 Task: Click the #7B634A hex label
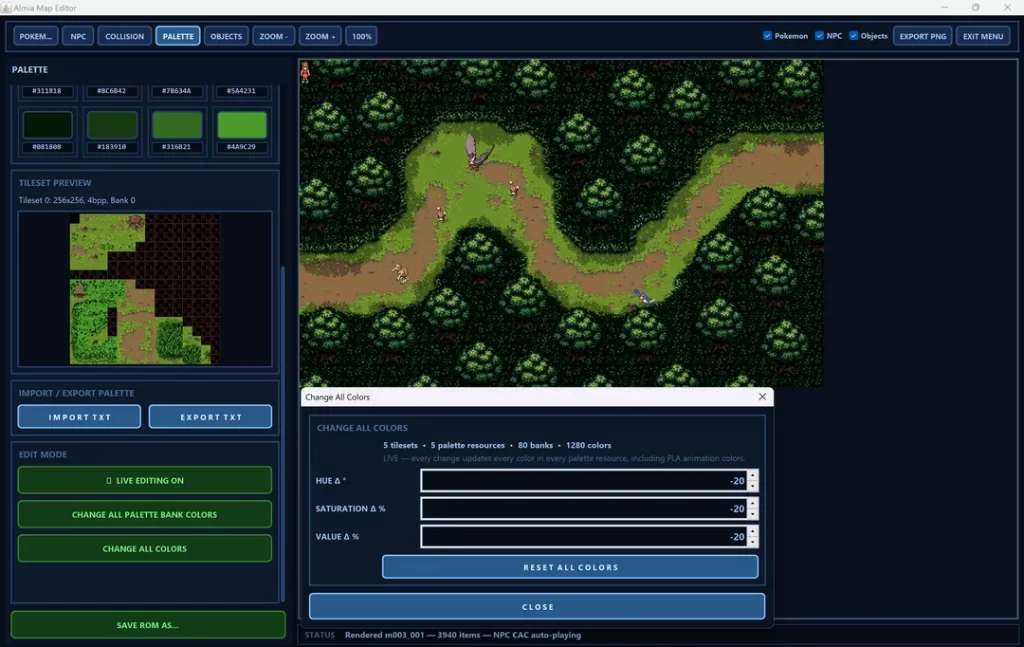pos(176,91)
